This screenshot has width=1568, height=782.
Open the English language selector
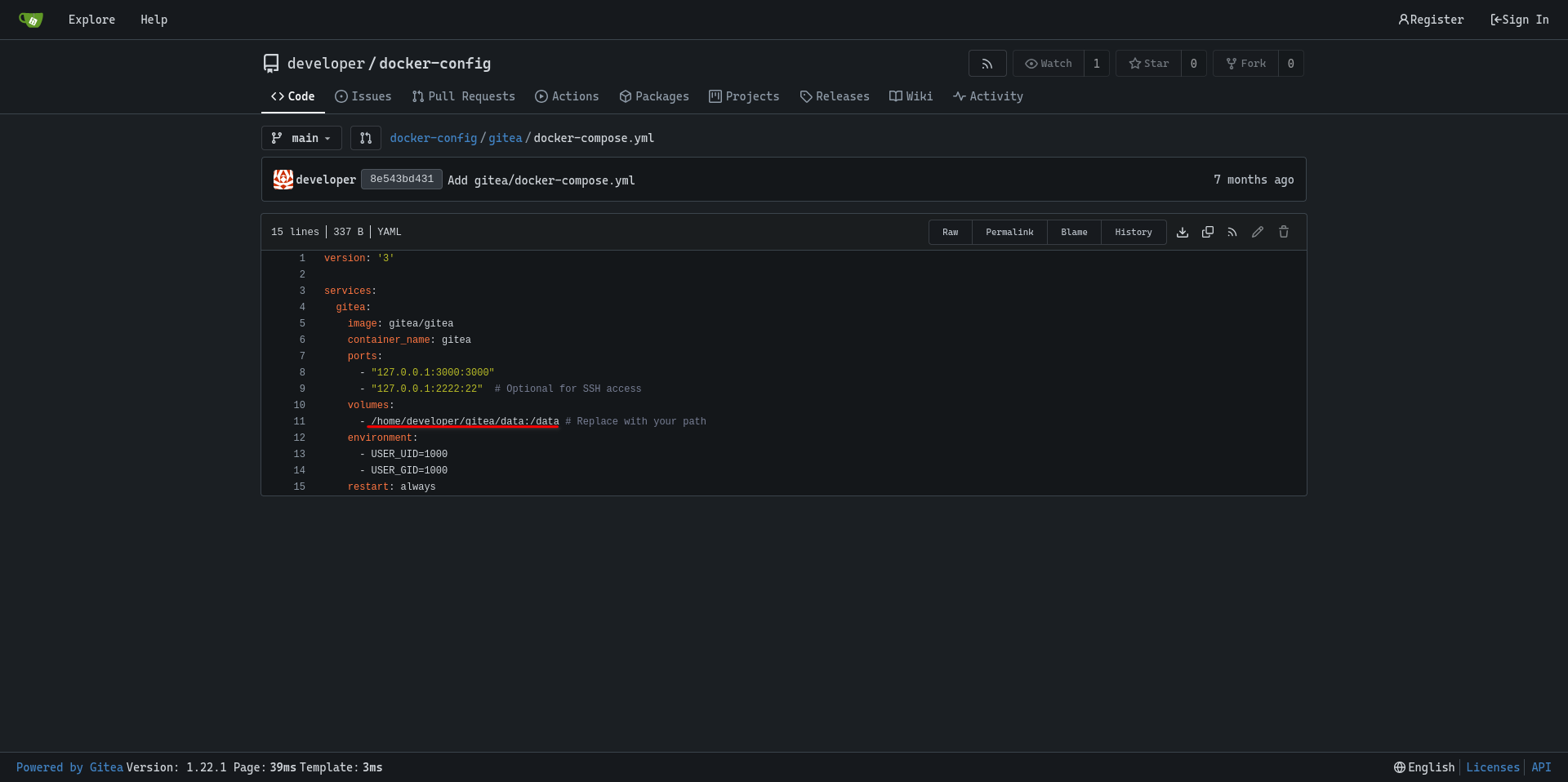(1424, 767)
